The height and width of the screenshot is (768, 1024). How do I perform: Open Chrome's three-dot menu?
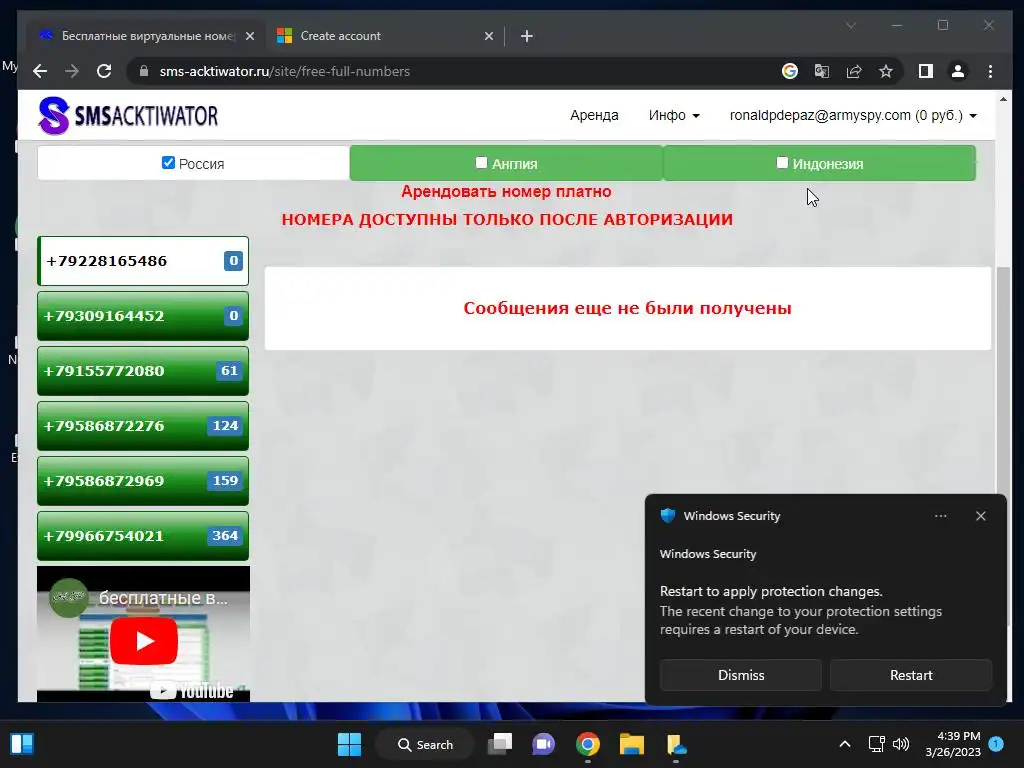coord(990,71)
